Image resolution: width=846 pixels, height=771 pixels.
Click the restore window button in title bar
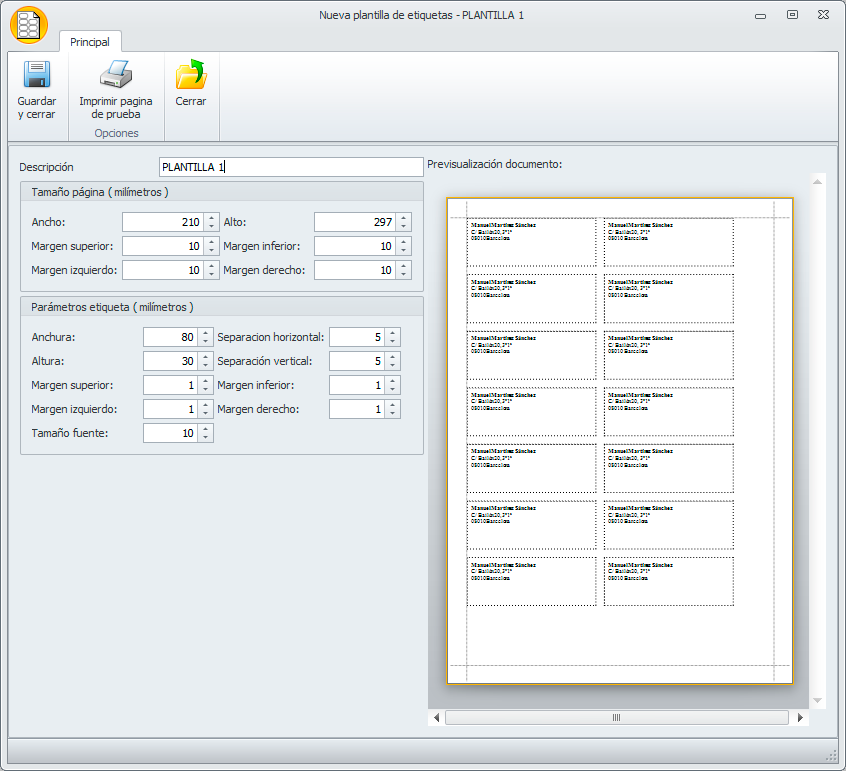(792, 15)
